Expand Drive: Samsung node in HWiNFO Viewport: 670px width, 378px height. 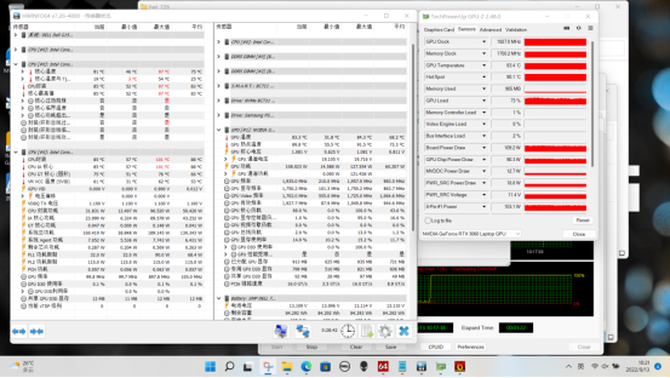tap(219, 115)
